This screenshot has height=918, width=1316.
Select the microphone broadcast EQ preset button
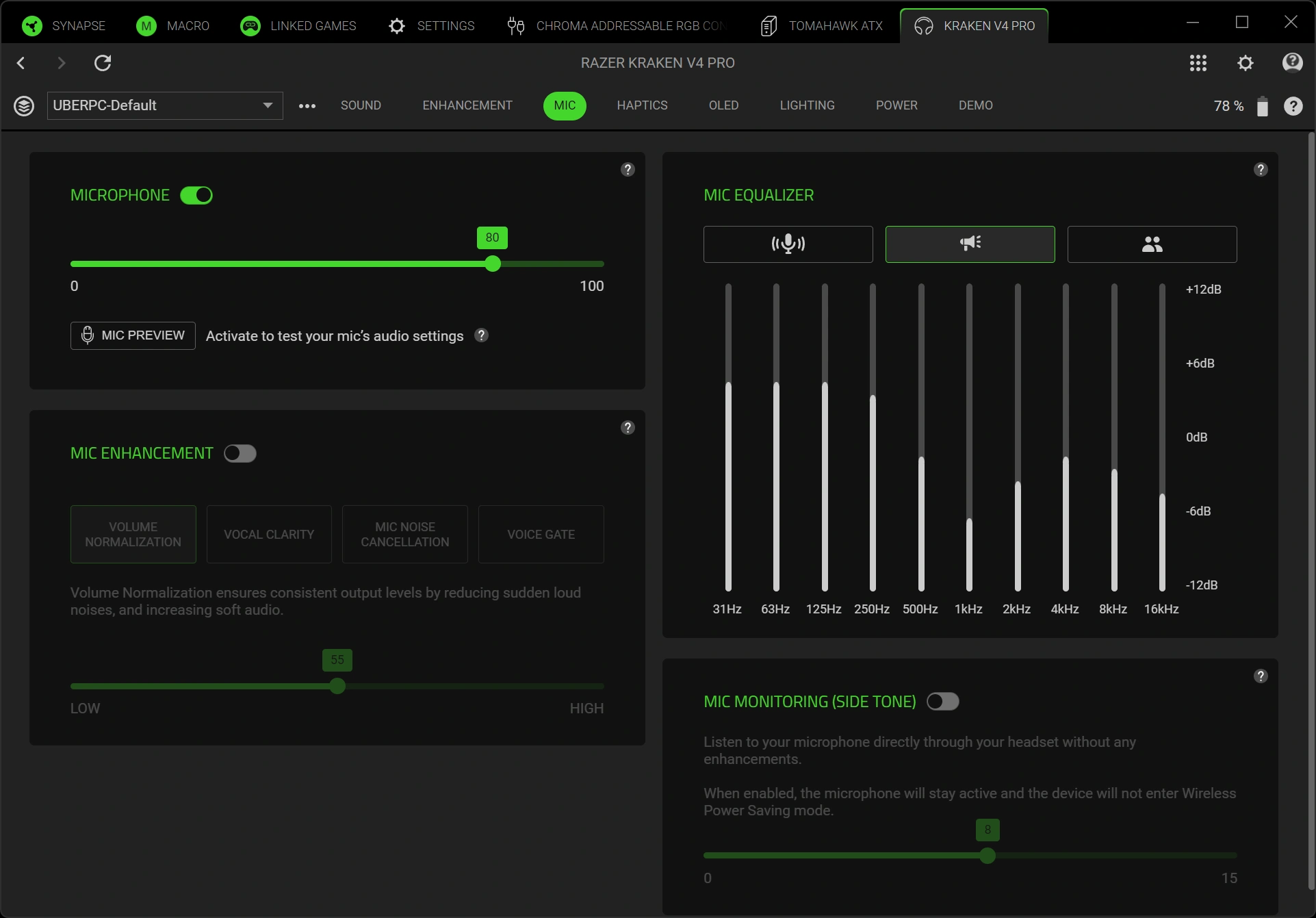(x=788, y=244)
